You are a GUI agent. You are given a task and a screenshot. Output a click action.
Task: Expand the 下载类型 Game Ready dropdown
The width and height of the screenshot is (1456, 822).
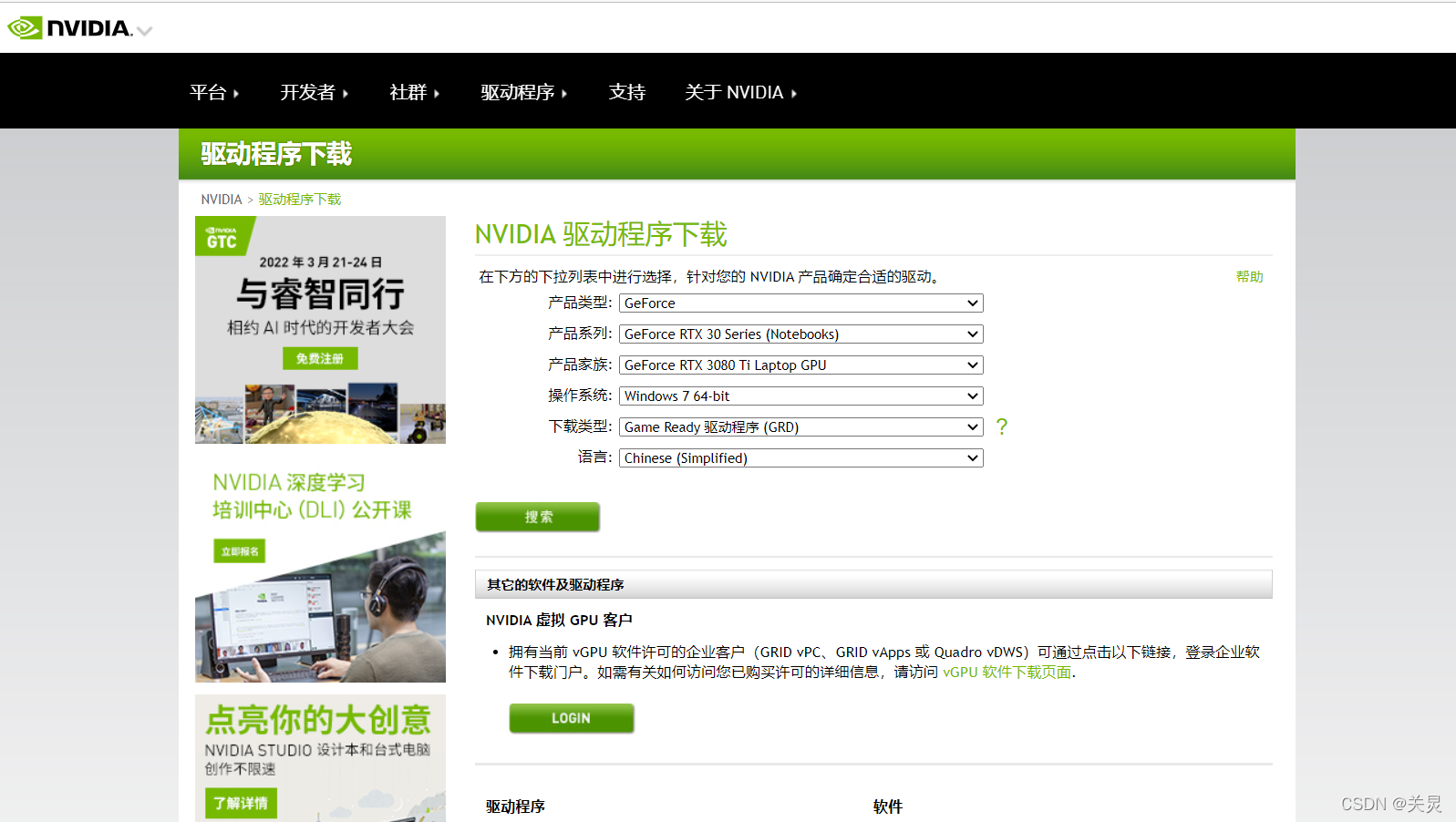click(801, 427)
